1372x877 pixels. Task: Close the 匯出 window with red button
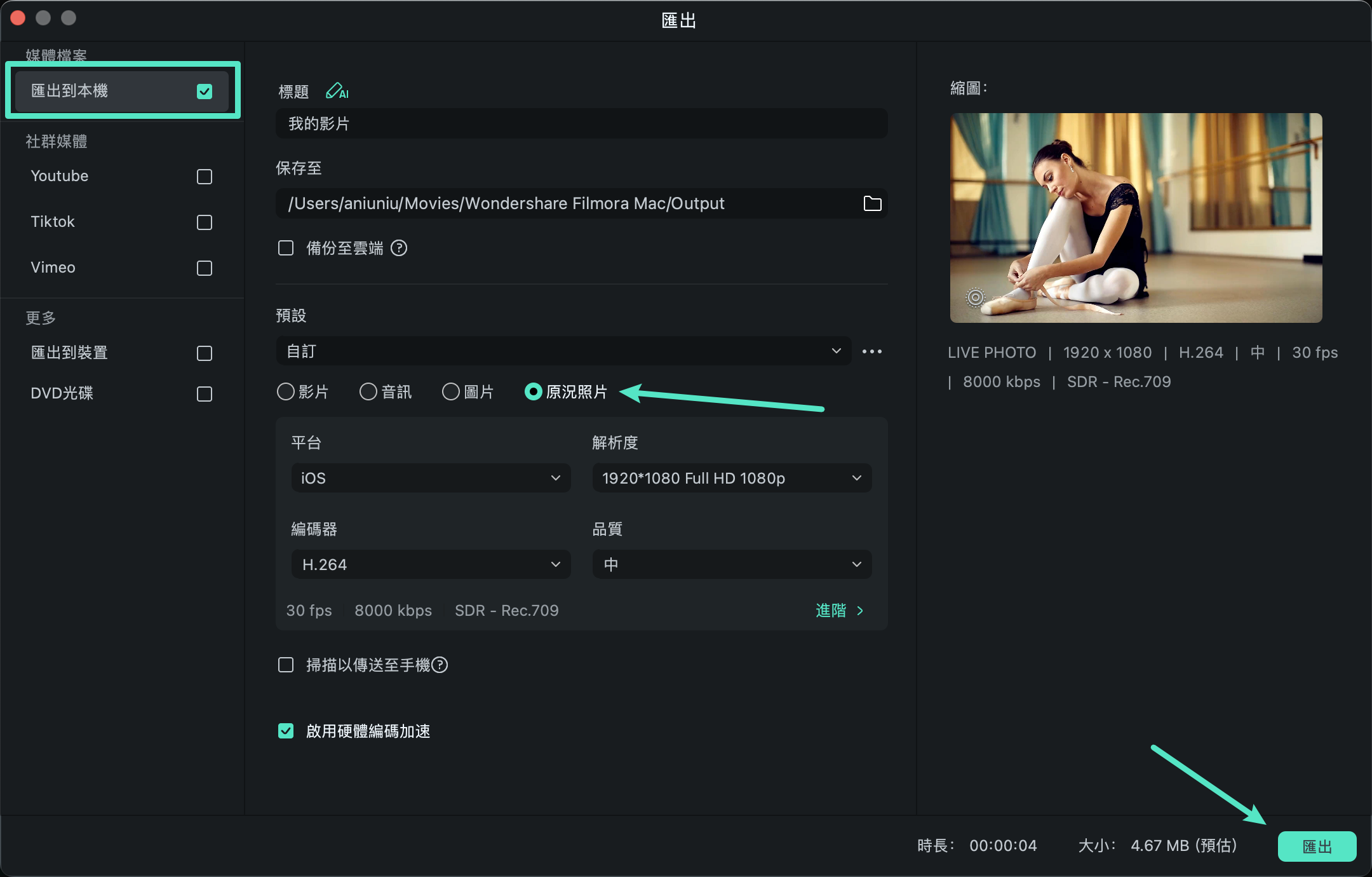(18, 18)
